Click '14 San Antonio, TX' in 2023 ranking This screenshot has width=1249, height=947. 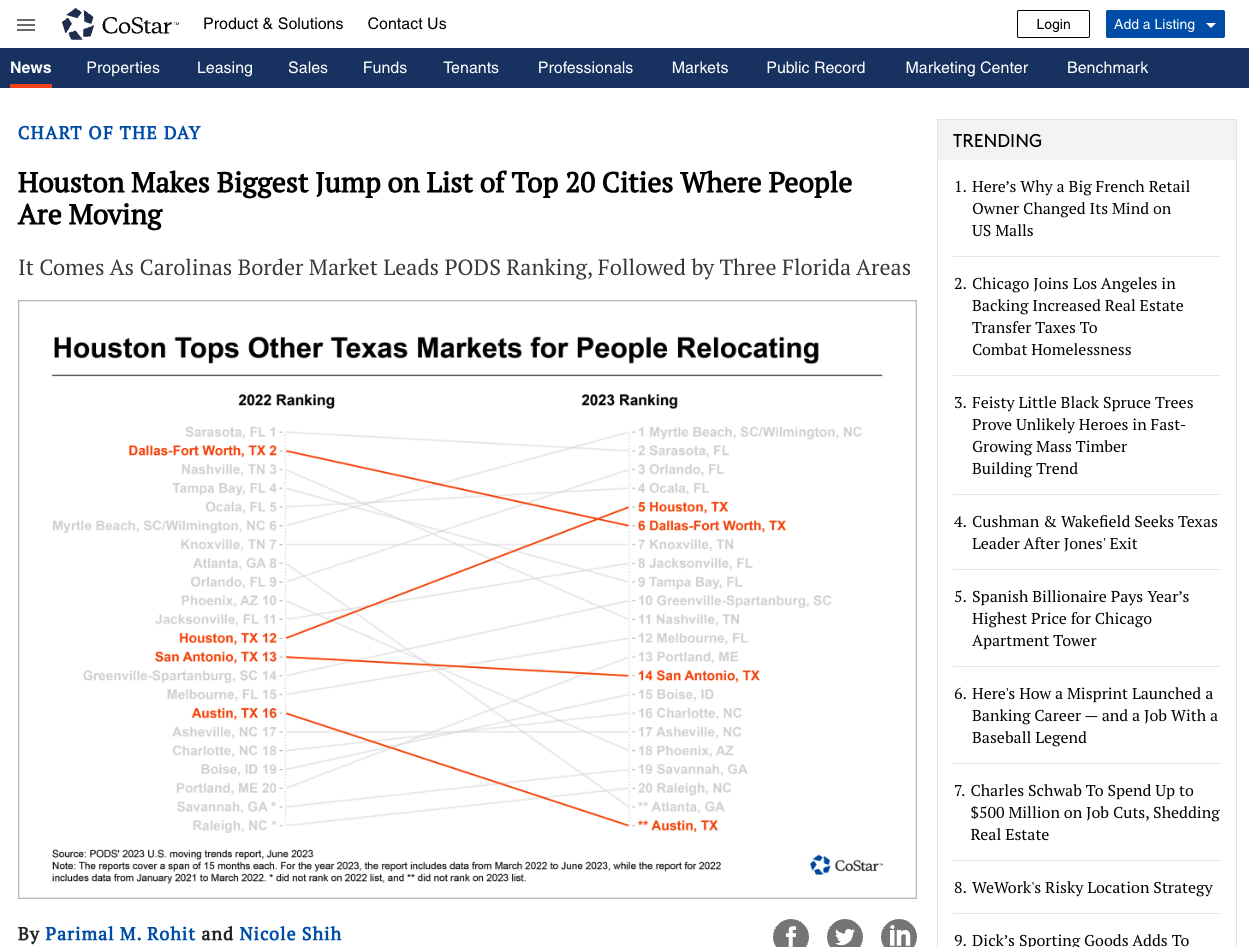[698, 676]
